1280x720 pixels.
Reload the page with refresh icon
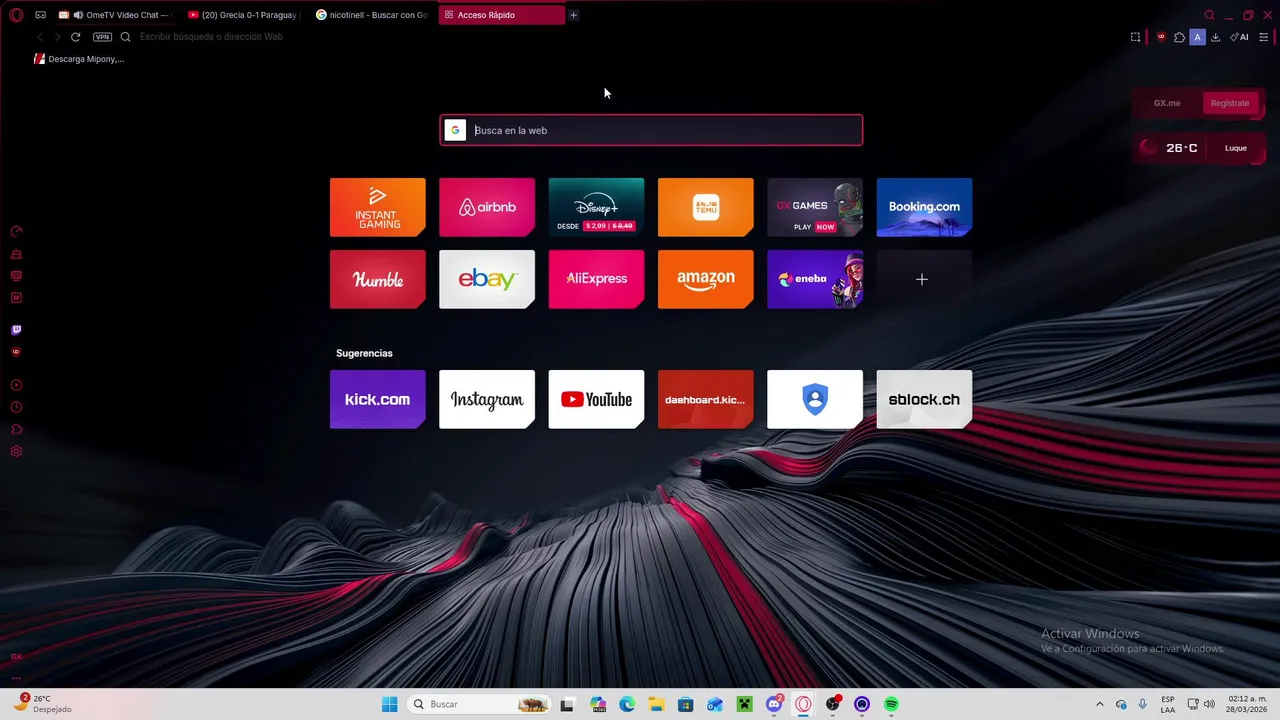[75, 37]
